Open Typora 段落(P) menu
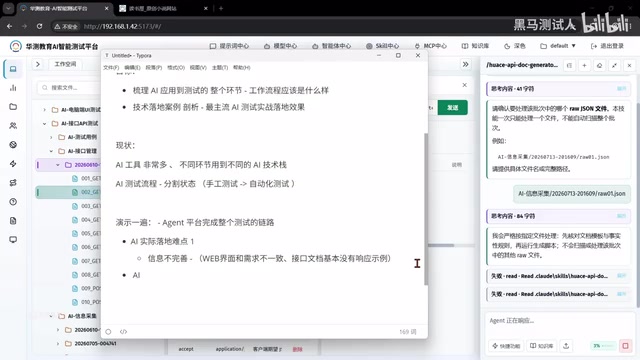Viewport: 640px width, 360px height. 153,67
